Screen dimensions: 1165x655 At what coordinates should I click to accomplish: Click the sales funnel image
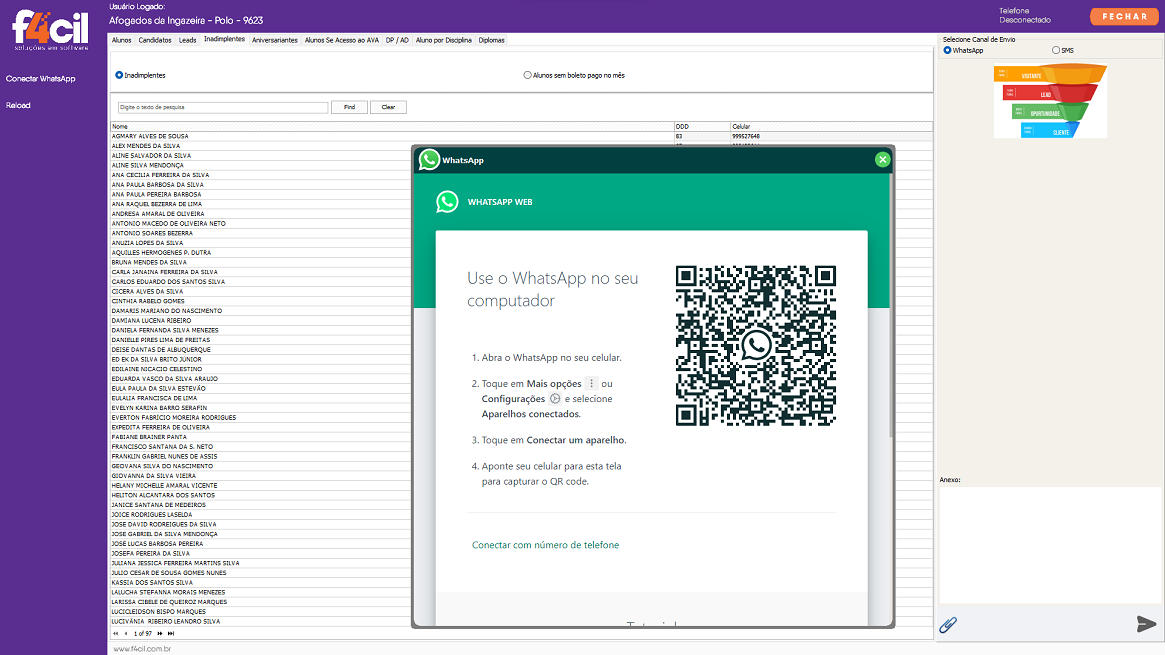pos(1050,101)
